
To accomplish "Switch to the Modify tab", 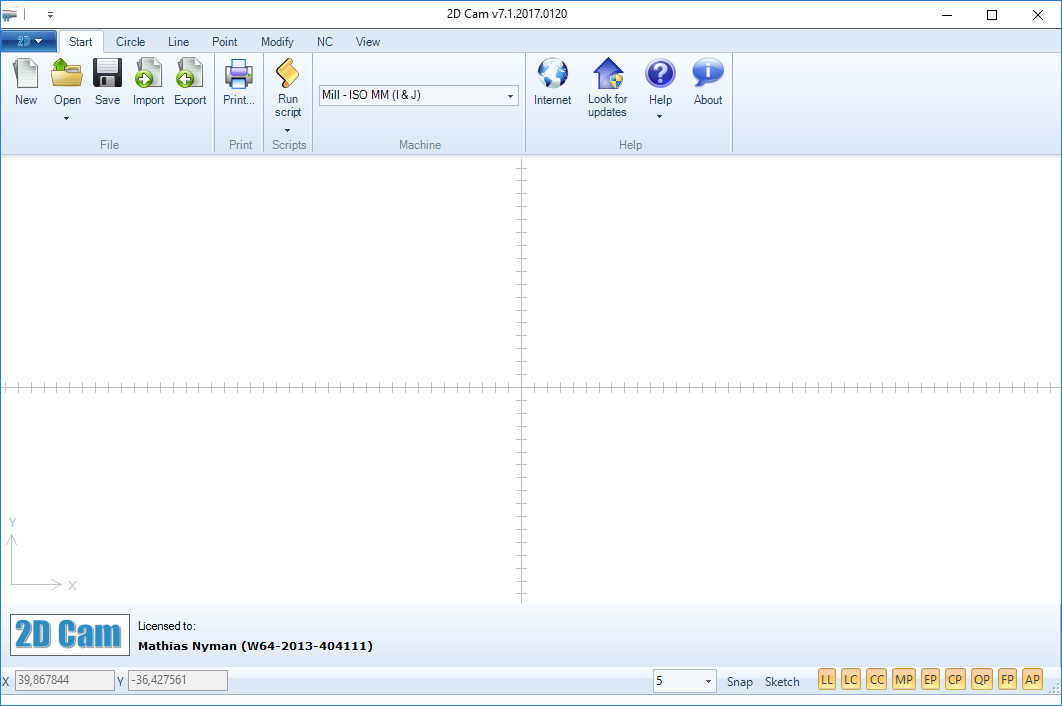I will (277, 42).
